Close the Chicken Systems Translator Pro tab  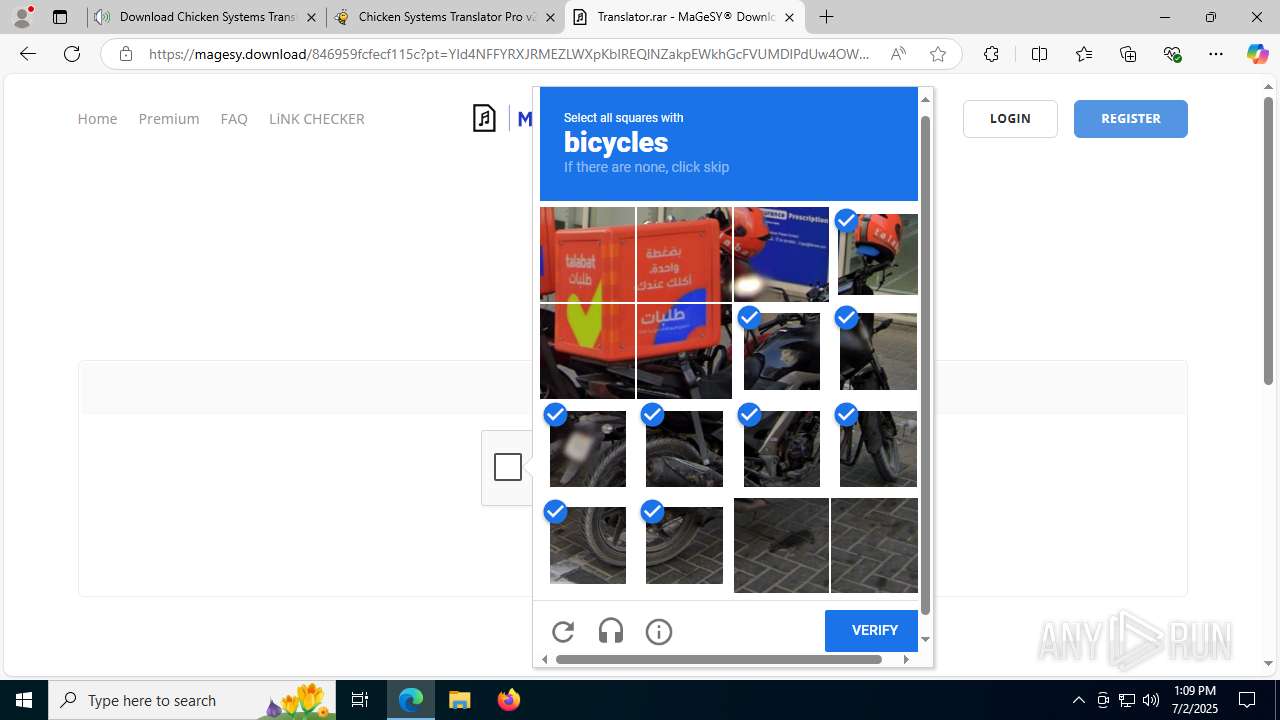[549, 17]
